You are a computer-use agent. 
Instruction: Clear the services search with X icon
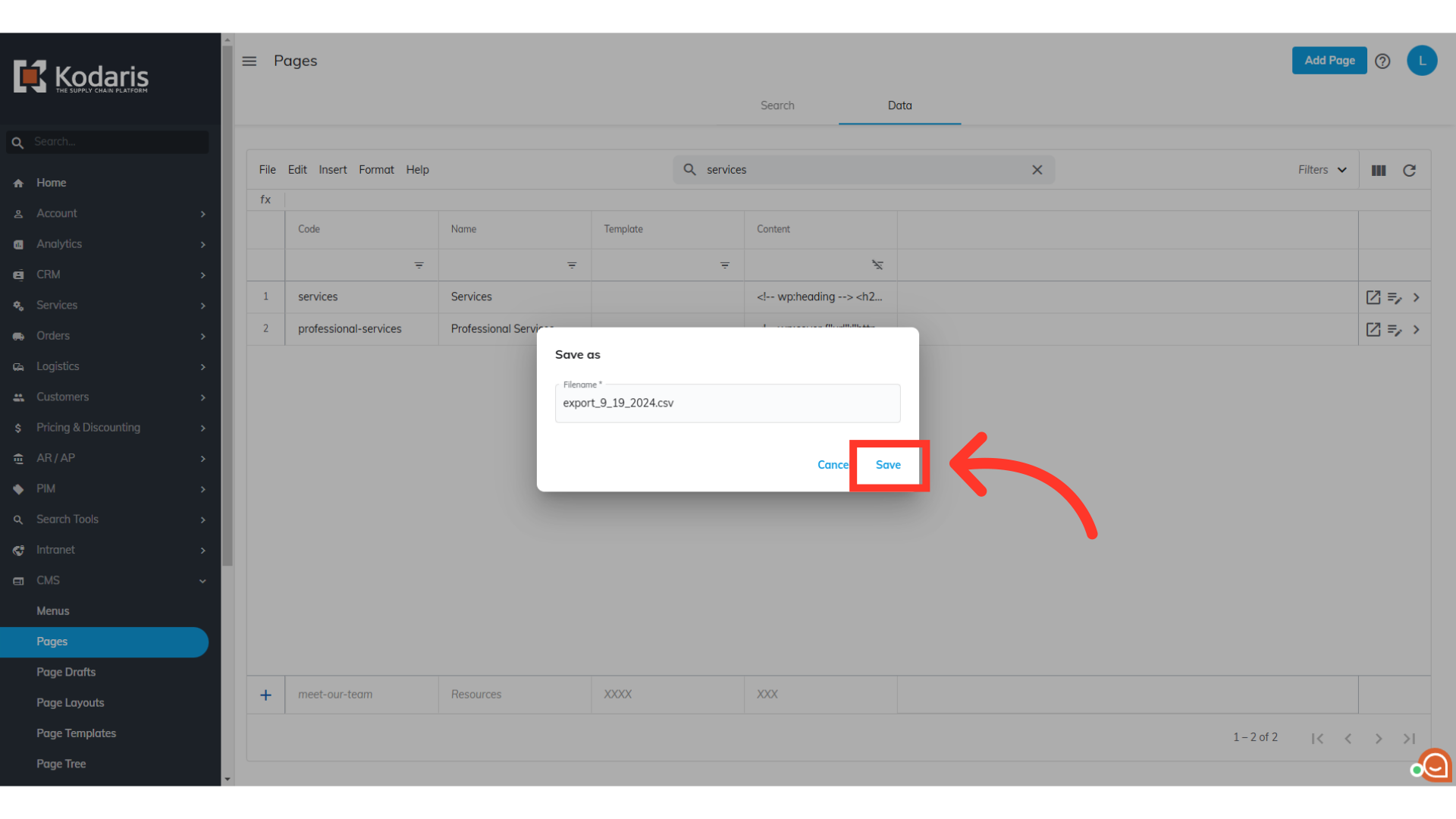[1037, 170]
